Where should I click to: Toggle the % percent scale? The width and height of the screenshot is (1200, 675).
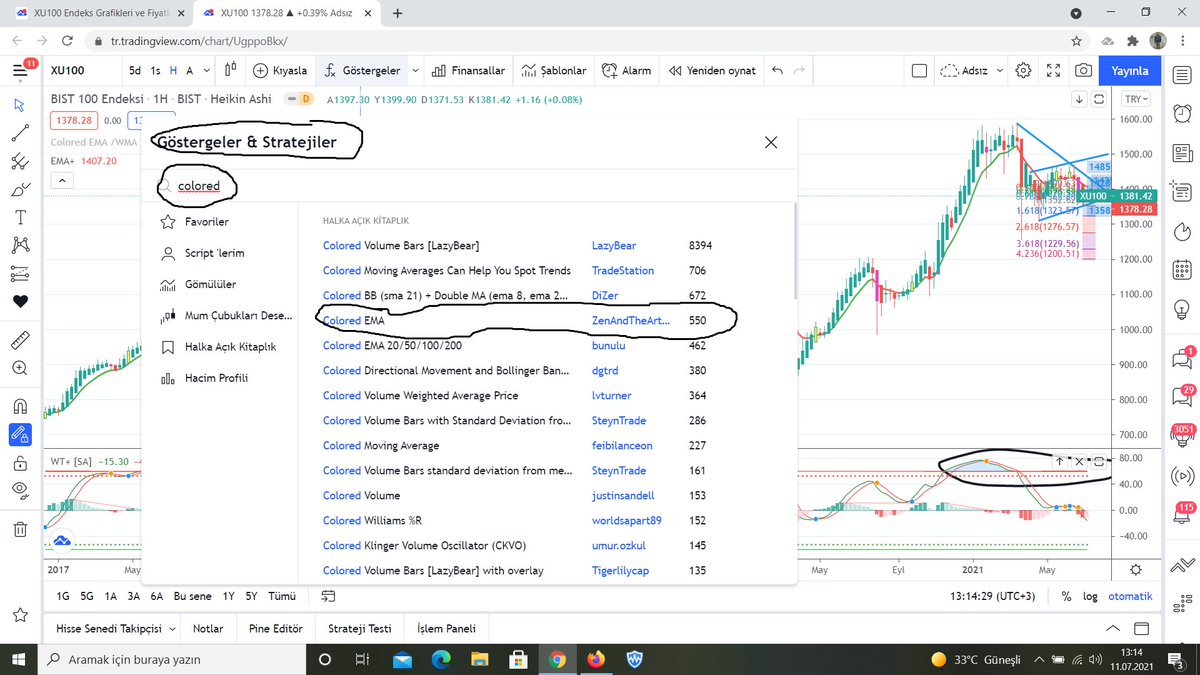1066,596
